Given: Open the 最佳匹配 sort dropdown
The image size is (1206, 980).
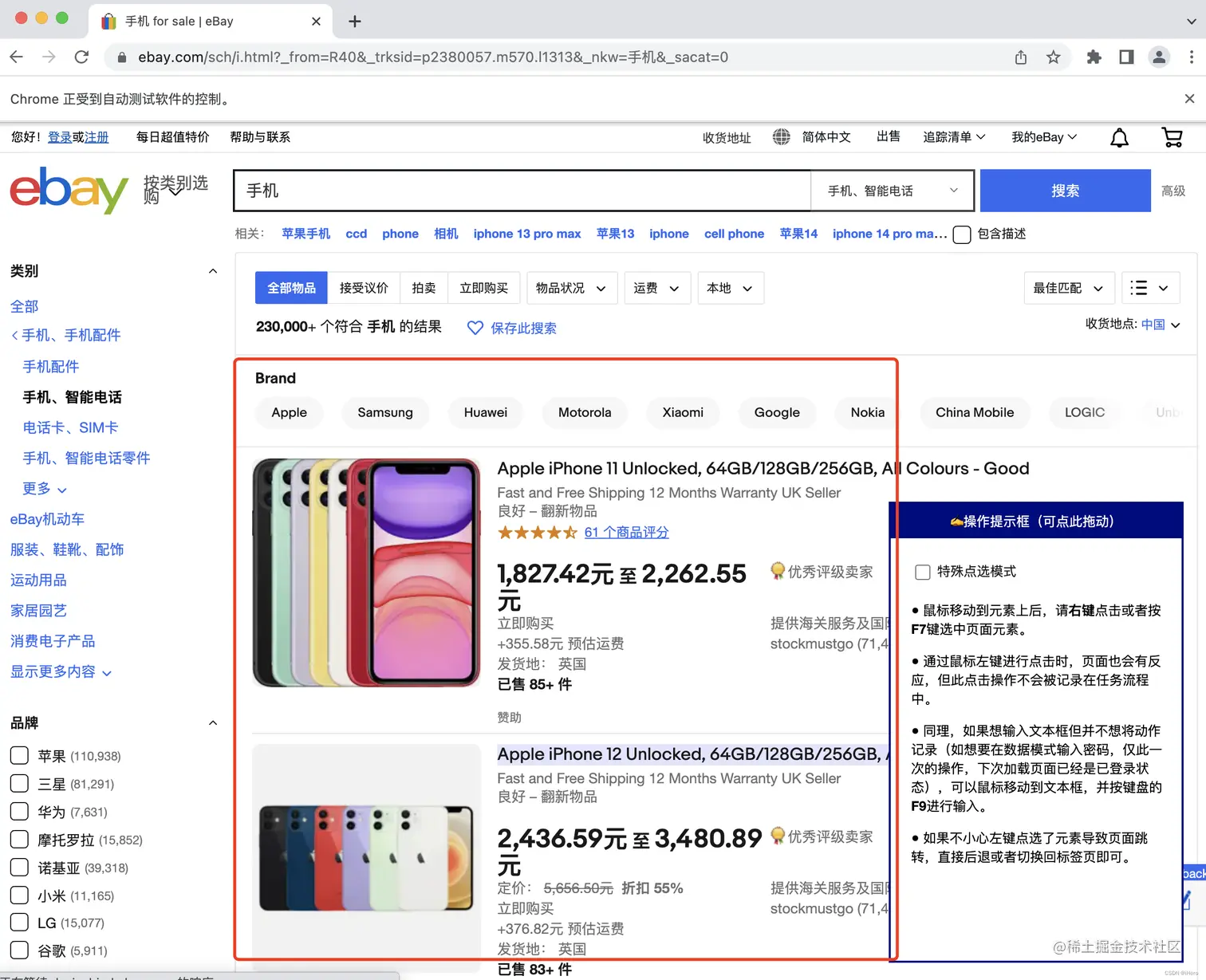Looking at the screenshot, I should pos(1069,288).
